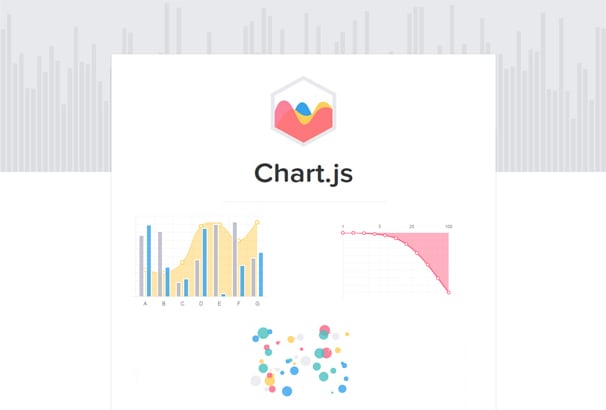Viewport: 606px width, 410px height.
Task: Click the yellow bubble at lower left
Action: tap(270, 381)
